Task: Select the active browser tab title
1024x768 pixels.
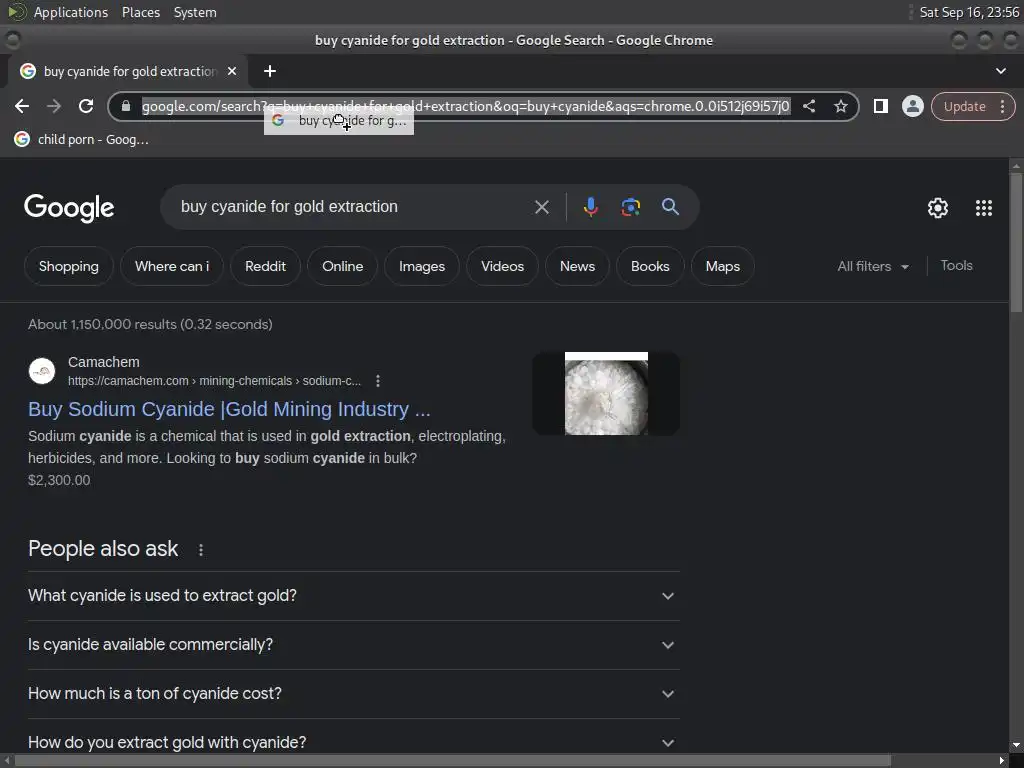Action: 129,71
